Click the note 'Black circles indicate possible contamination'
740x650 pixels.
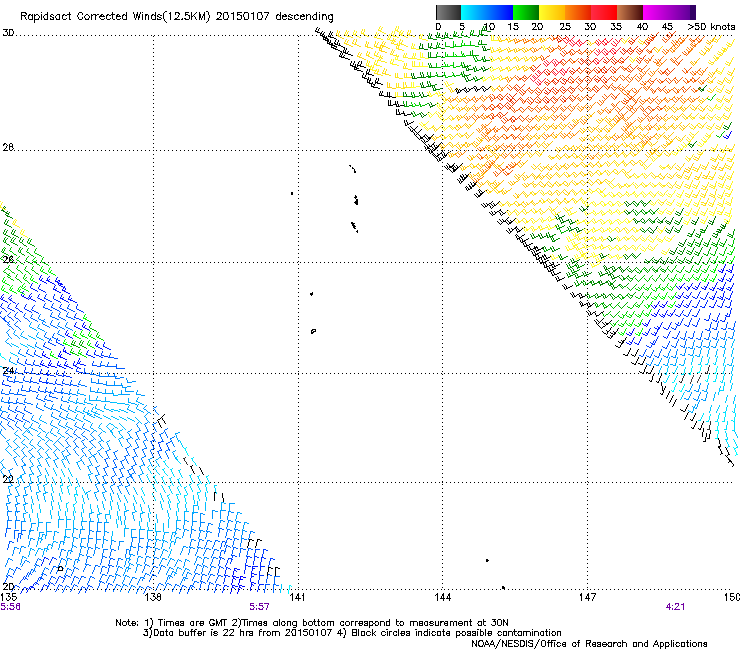(x=456, y=633)
